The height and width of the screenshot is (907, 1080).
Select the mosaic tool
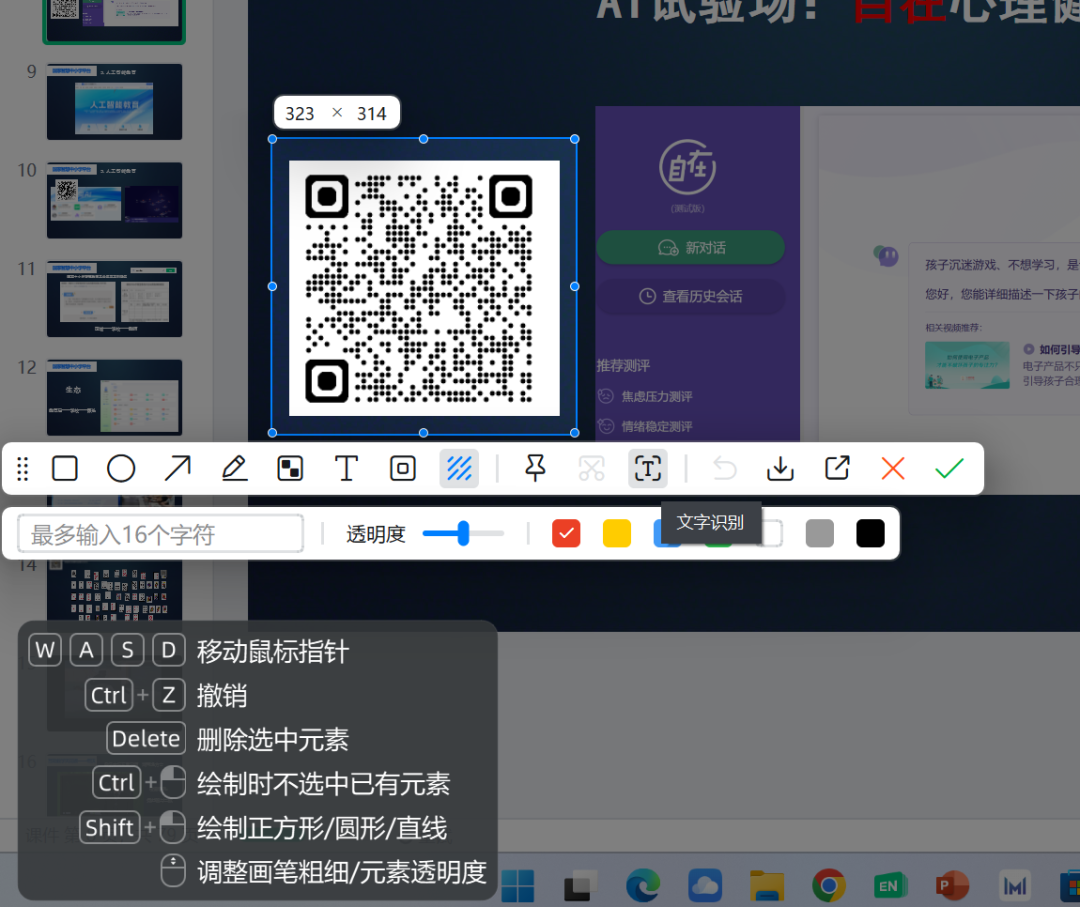(x=289, y=468)
